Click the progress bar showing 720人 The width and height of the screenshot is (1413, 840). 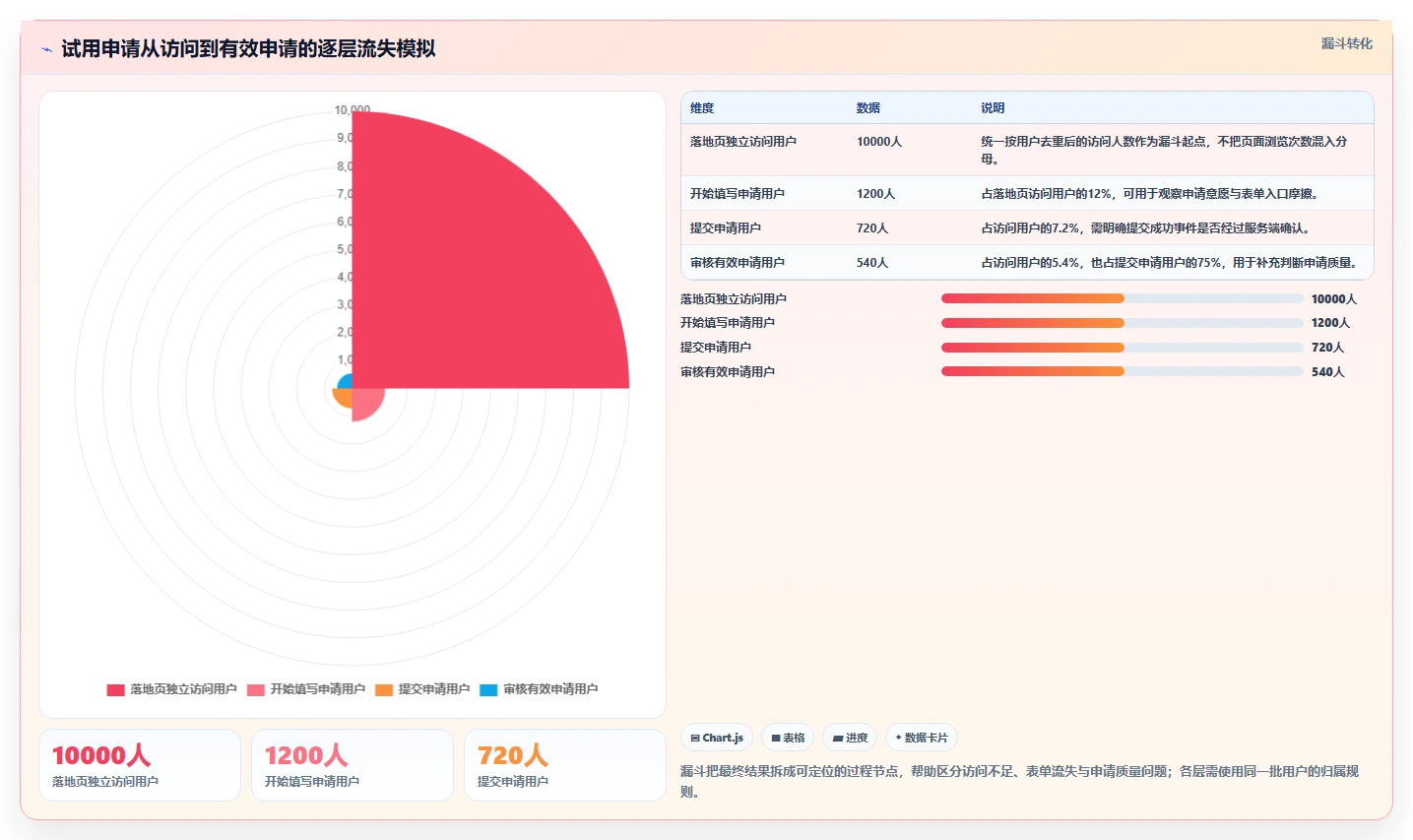1122,348
